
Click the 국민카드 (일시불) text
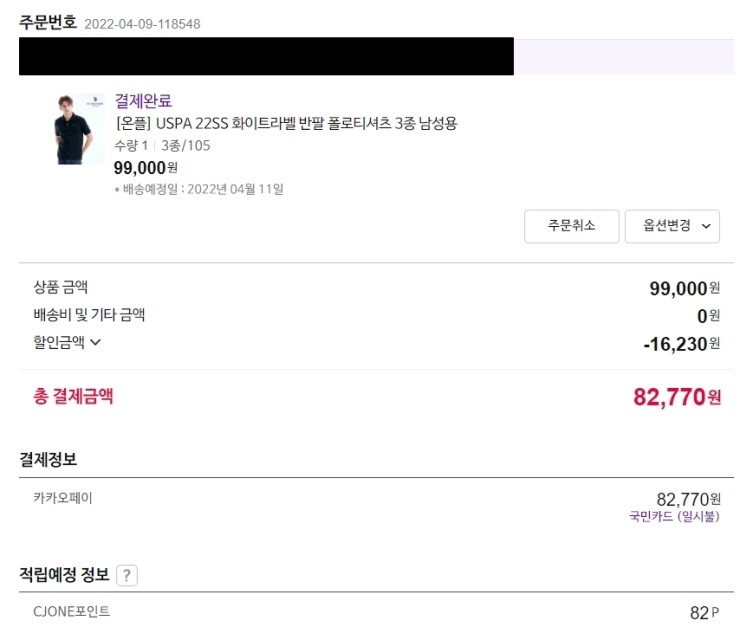(673, 517)
